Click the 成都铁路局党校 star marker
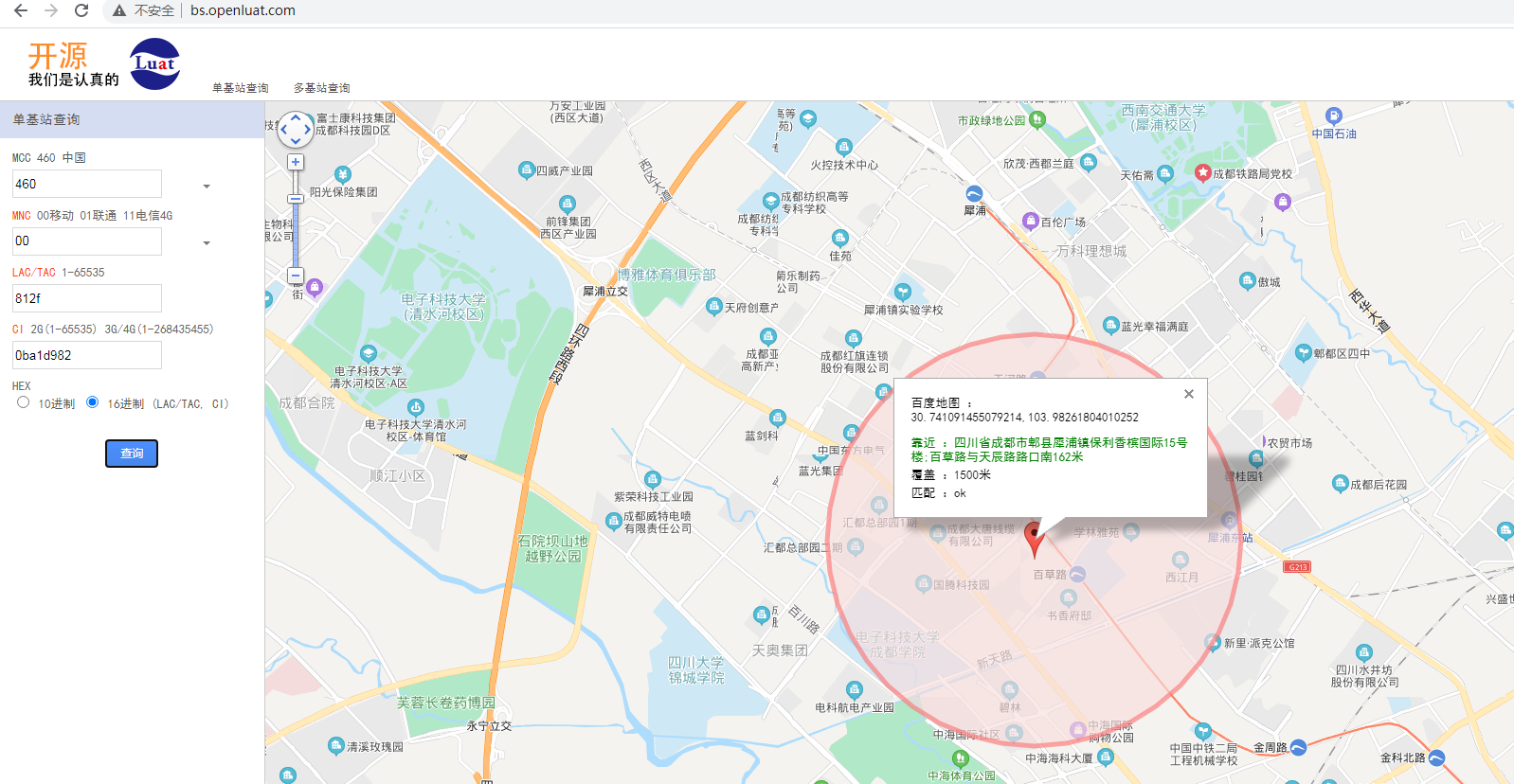The image size is (1514, 784). pos(1203,172)
